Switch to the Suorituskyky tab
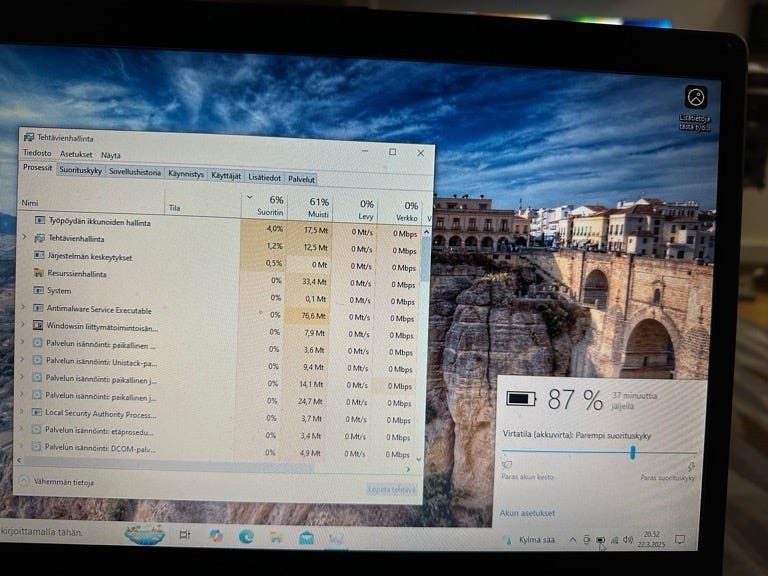 [x=80, y=170]
